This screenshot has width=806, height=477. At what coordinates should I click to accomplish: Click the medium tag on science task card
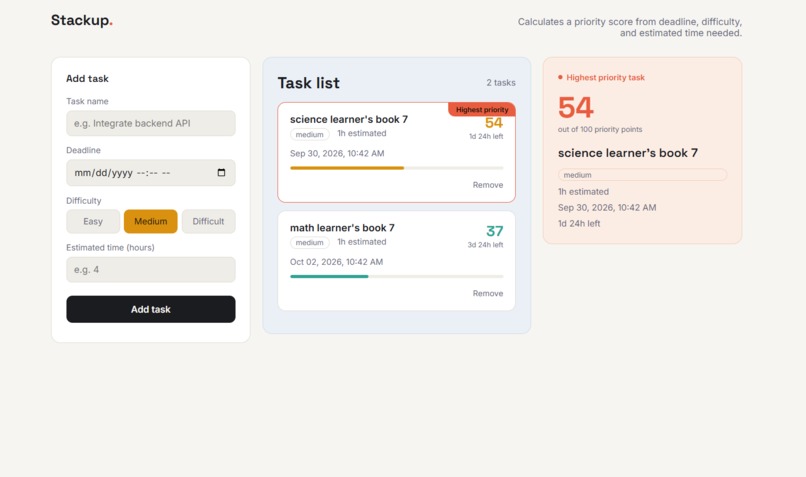click(x=309, y=135)
